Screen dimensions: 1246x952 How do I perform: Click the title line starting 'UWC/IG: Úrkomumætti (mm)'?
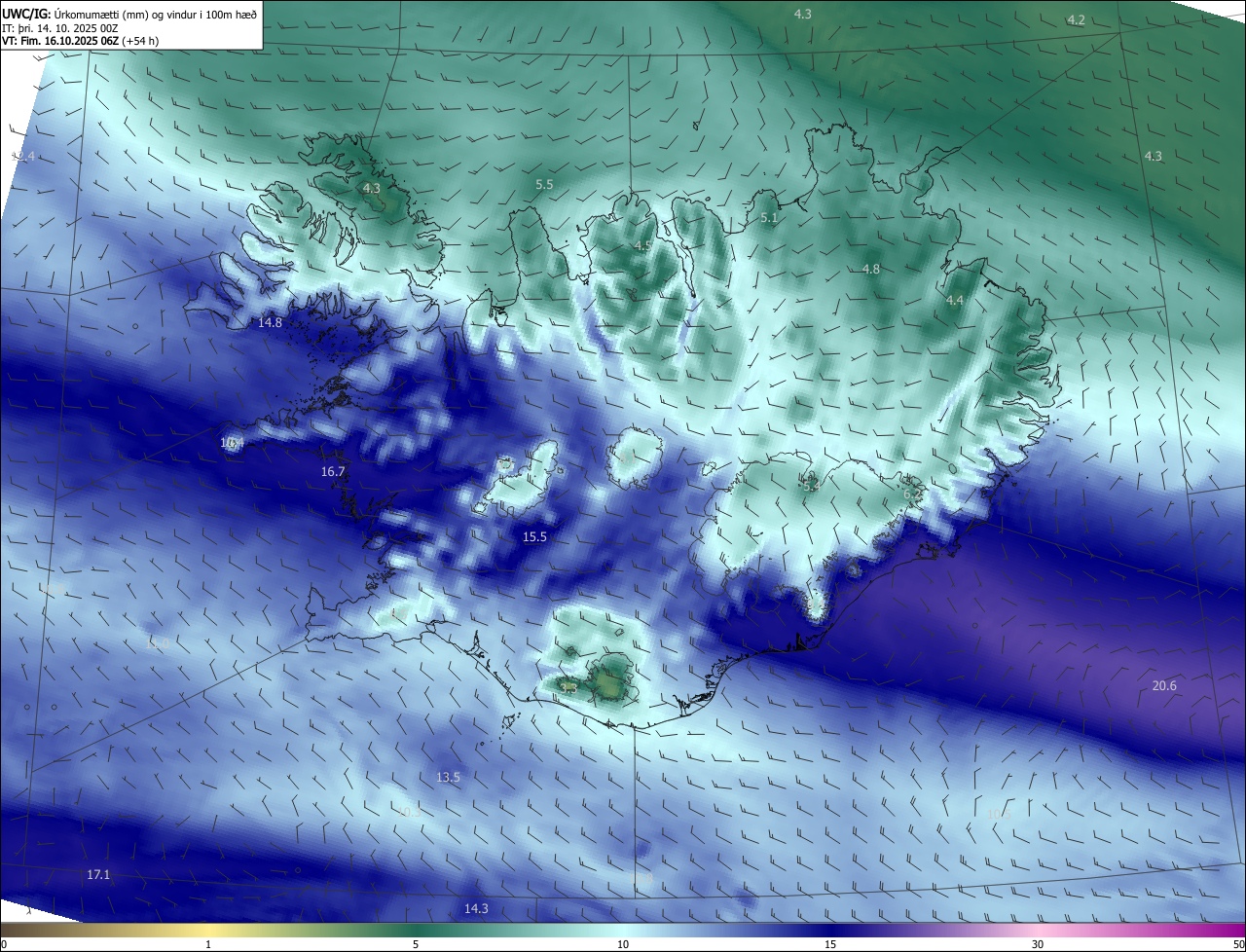[129, 14]
